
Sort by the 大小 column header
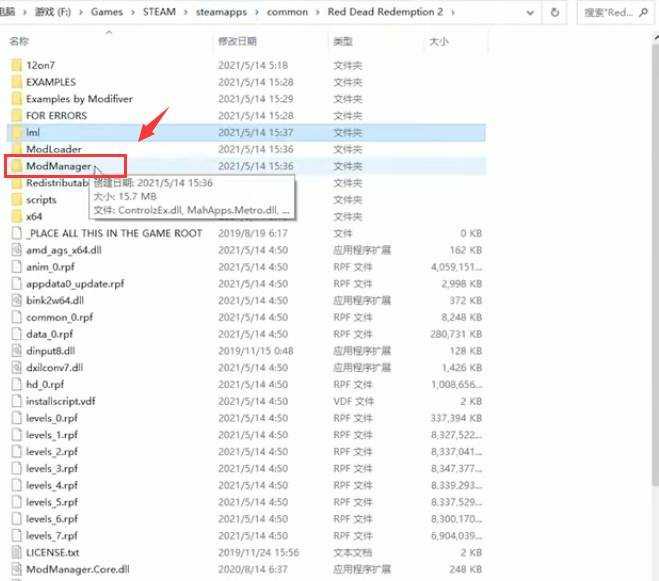pyautogui.click(x=438, y=42)
